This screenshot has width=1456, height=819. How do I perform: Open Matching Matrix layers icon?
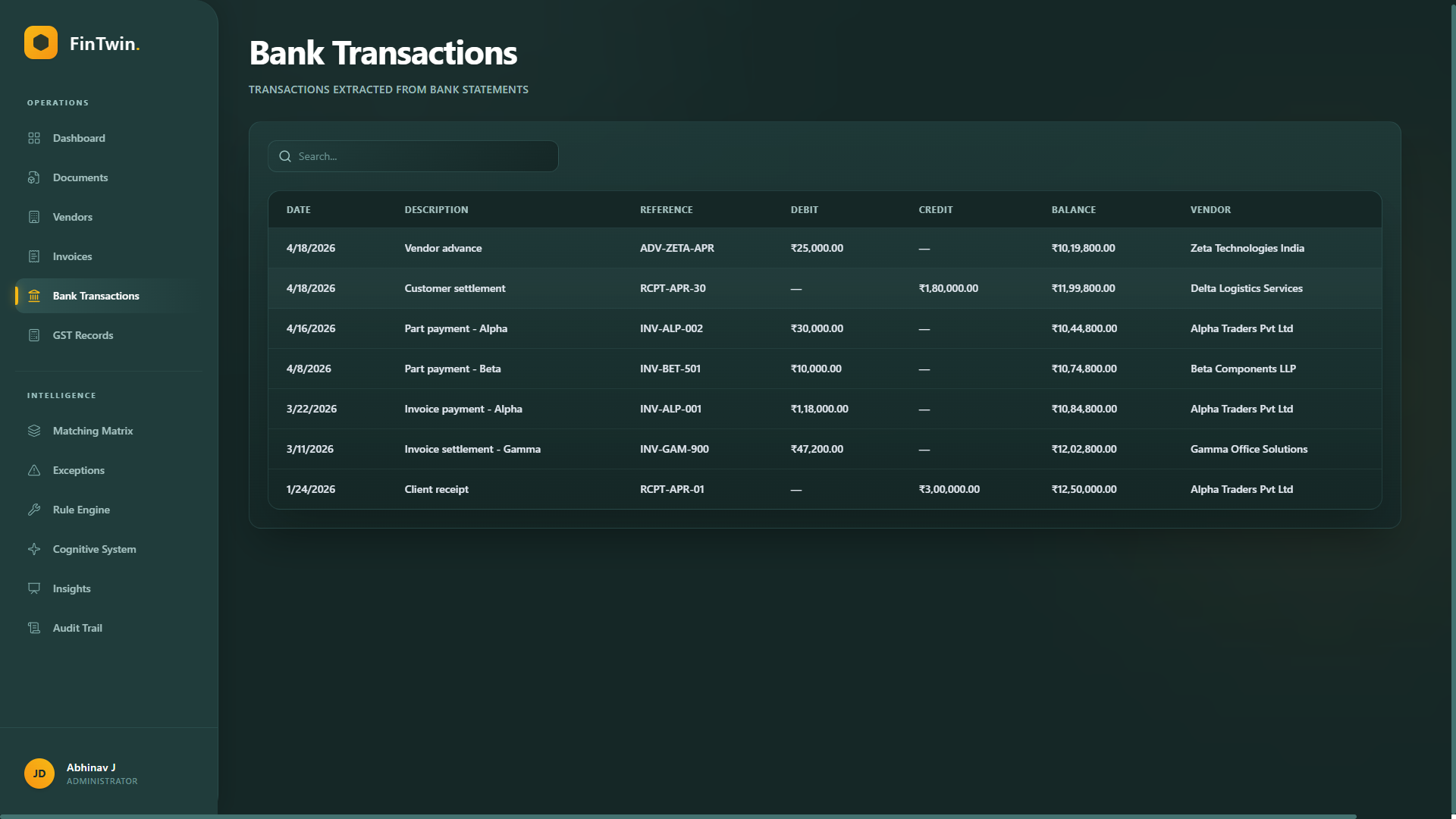(34, 431)
